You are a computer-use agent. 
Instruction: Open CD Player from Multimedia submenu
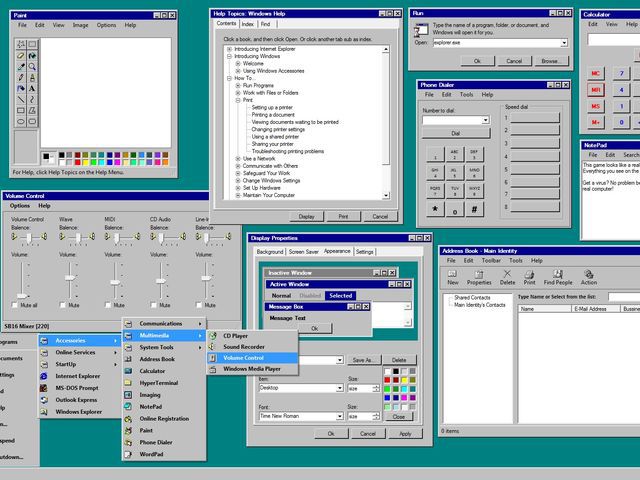point(253,336)
